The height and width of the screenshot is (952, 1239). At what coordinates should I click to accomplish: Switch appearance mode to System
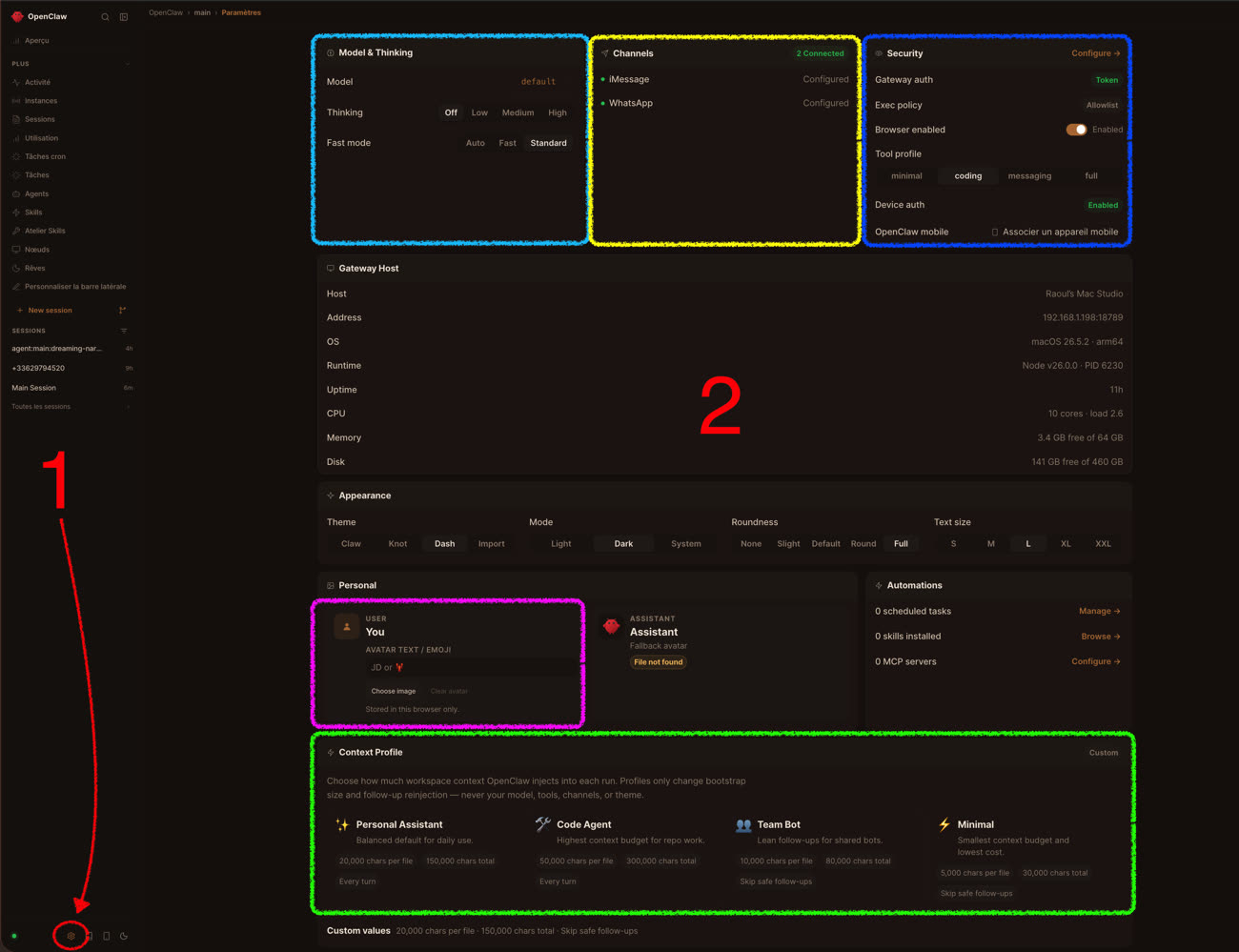coord(686,544)
